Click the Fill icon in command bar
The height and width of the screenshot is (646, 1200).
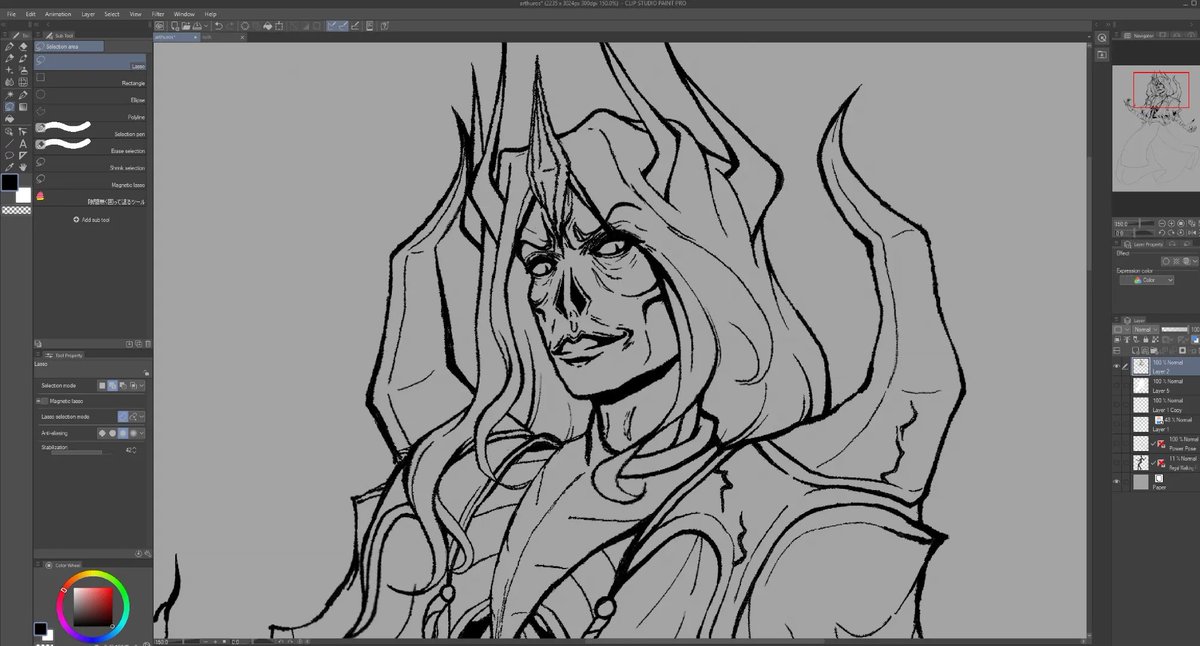click(x=268, y=26)
